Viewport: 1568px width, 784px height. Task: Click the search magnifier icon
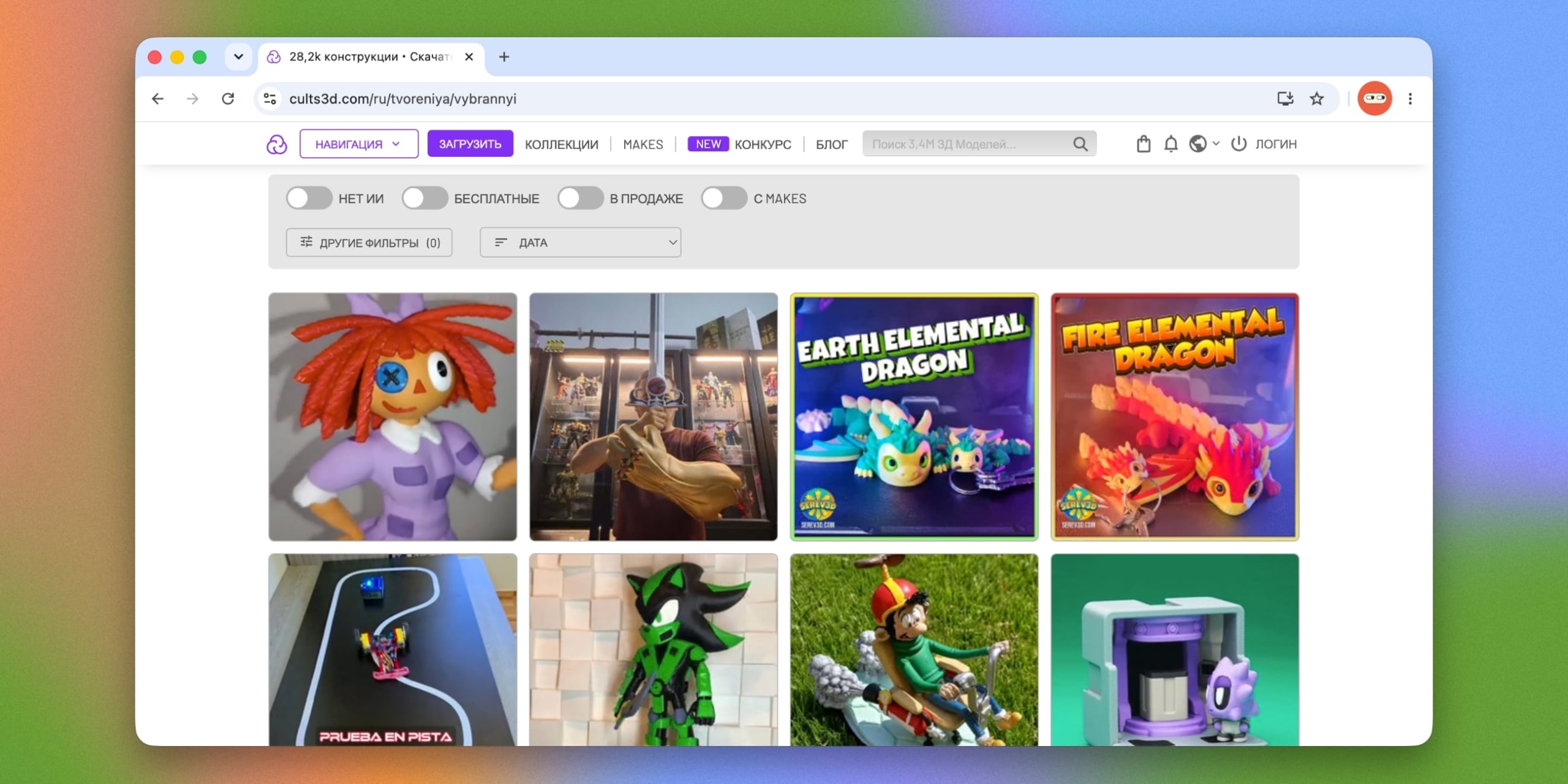(x=1080, y=144)
